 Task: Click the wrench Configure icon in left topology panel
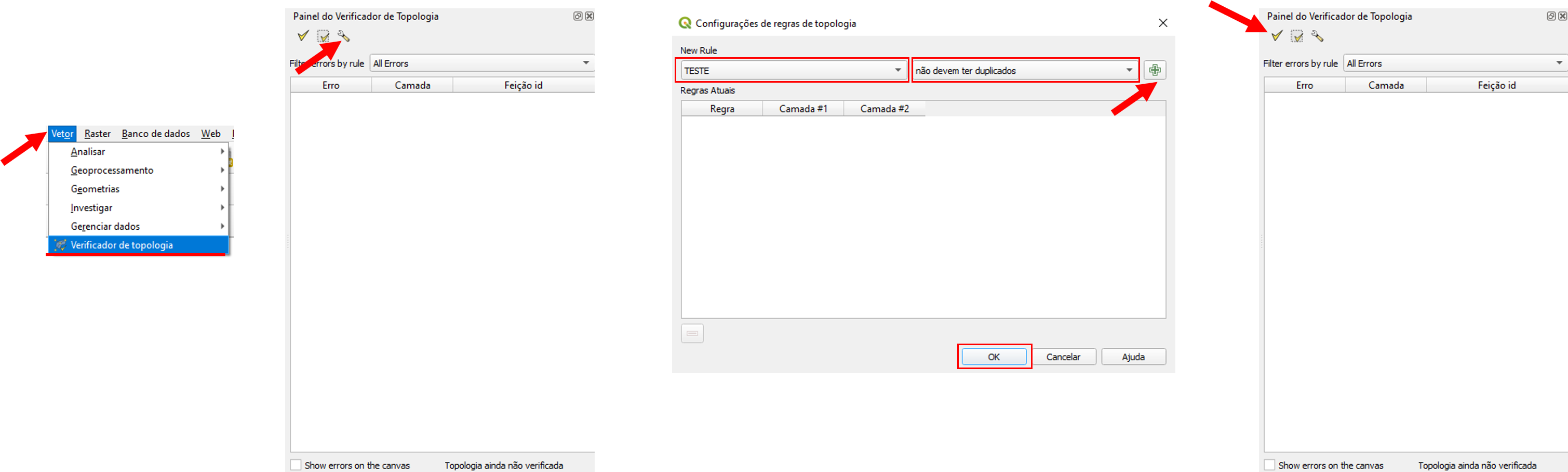click(x=344, y=36)
